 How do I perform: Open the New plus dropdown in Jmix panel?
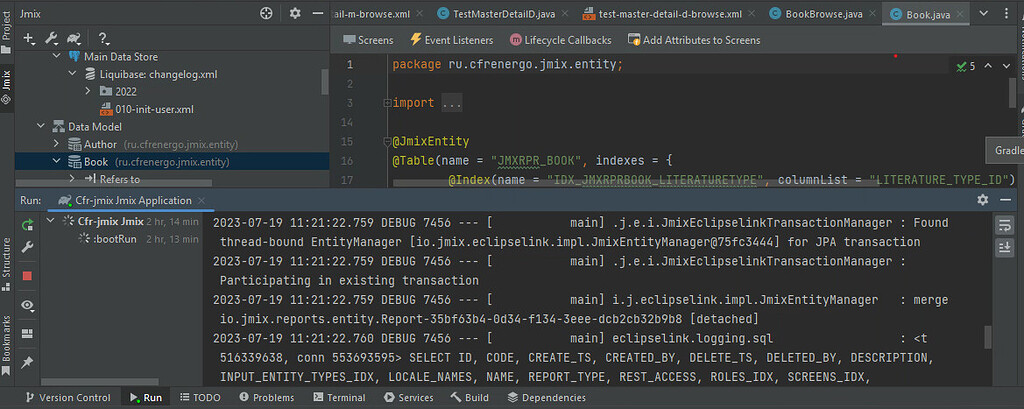(x=30, y=39)
